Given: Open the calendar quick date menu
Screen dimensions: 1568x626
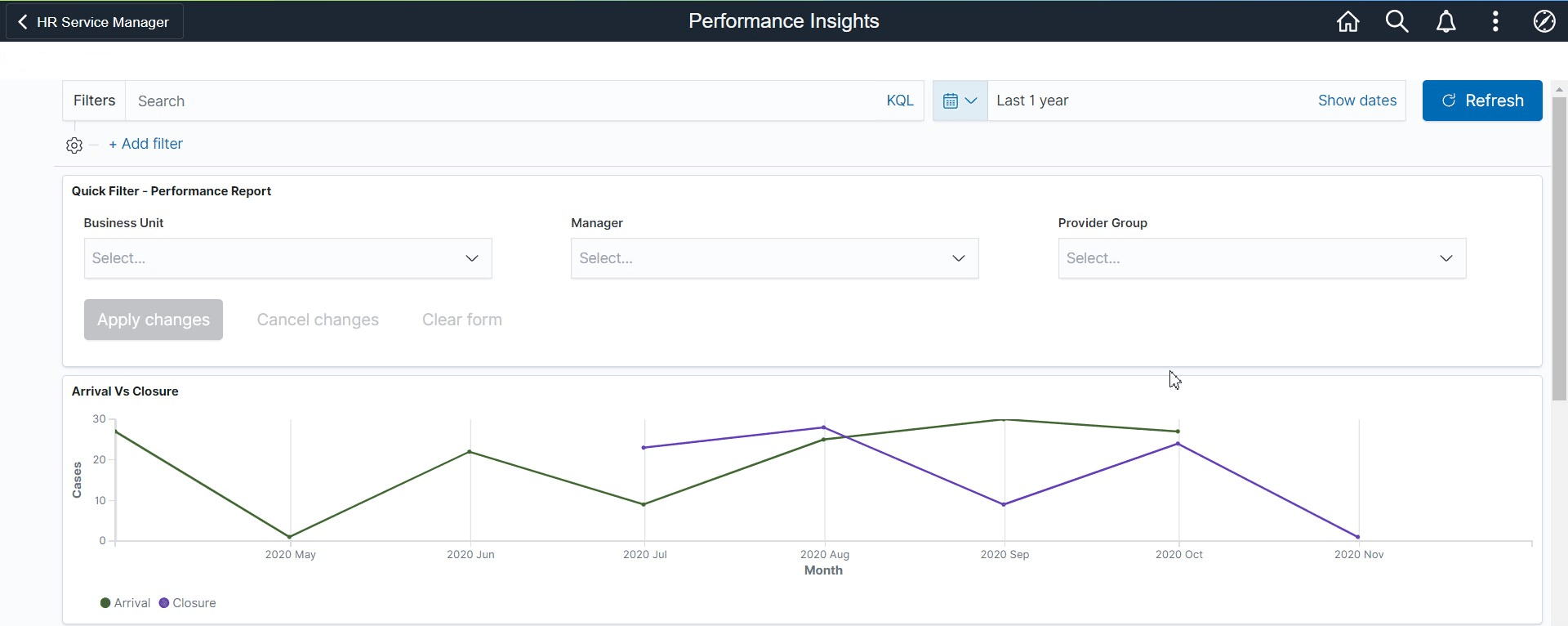Looking at the screenshot, I should tap(960, 101).
